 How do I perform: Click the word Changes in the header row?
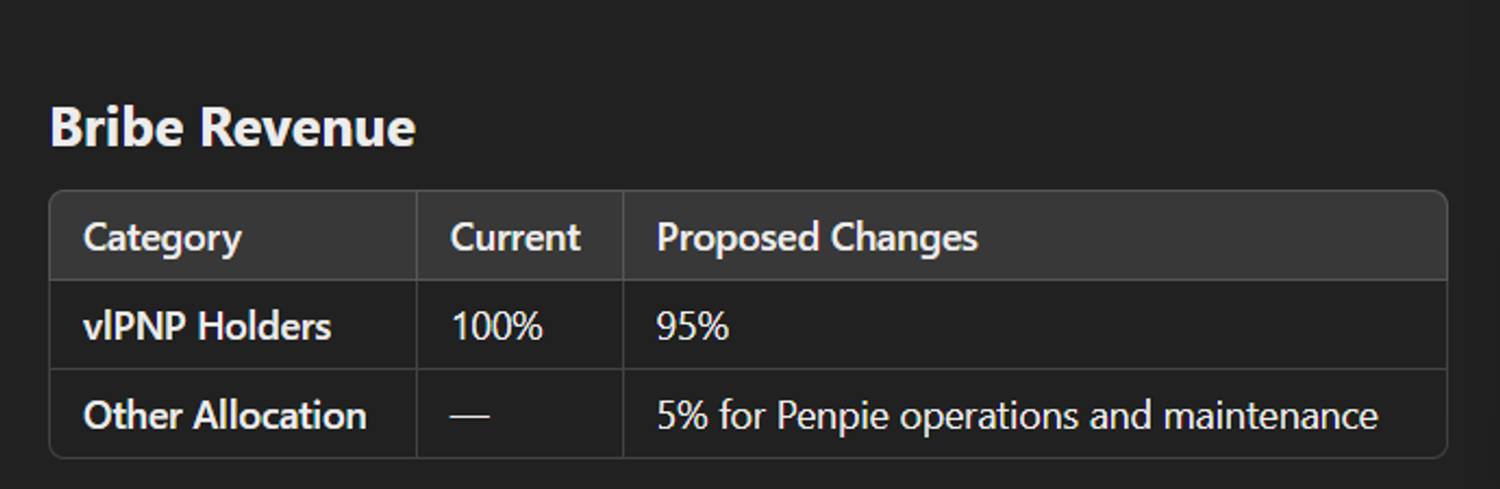coord(904,238)
